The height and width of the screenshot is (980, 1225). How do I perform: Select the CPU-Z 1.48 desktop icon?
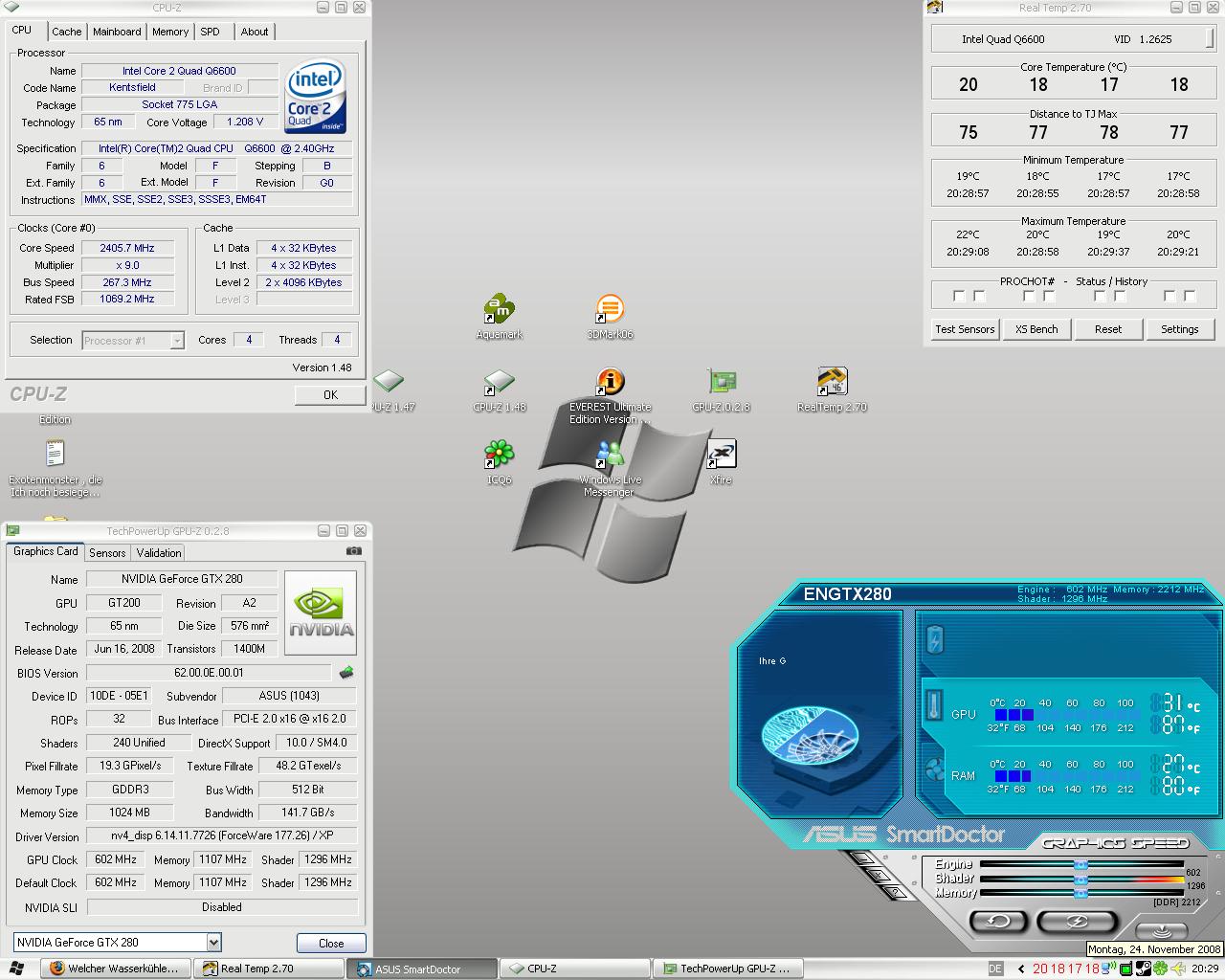click(x=499, y=390)
